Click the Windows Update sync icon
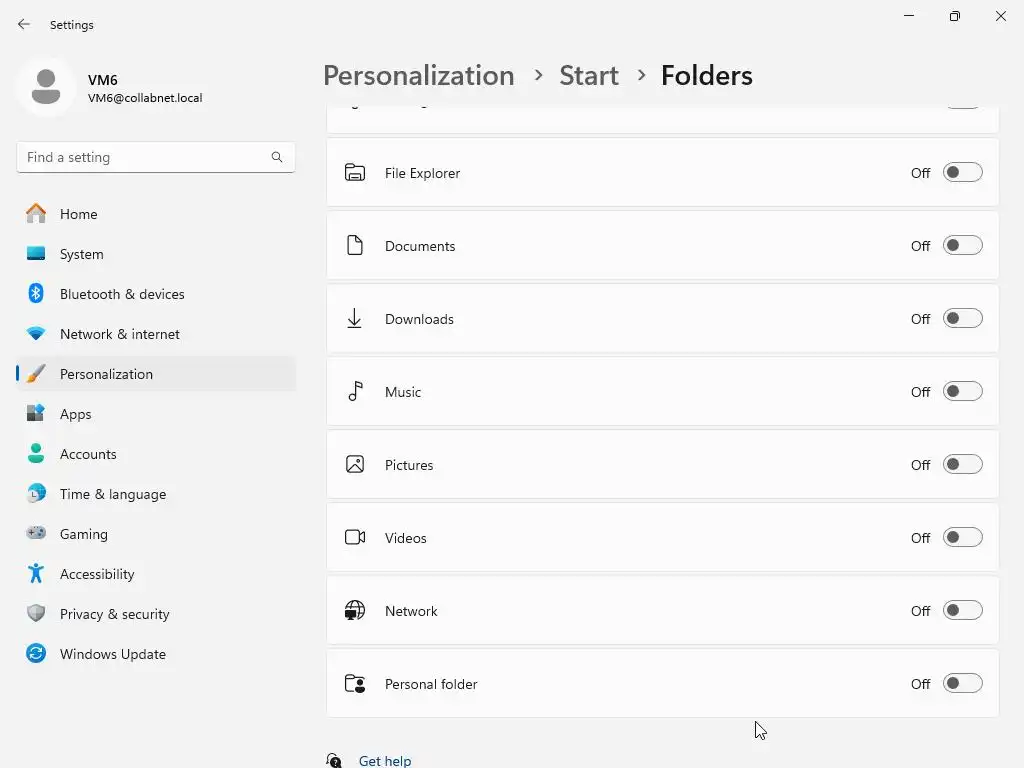 click(x=36, y=654)
